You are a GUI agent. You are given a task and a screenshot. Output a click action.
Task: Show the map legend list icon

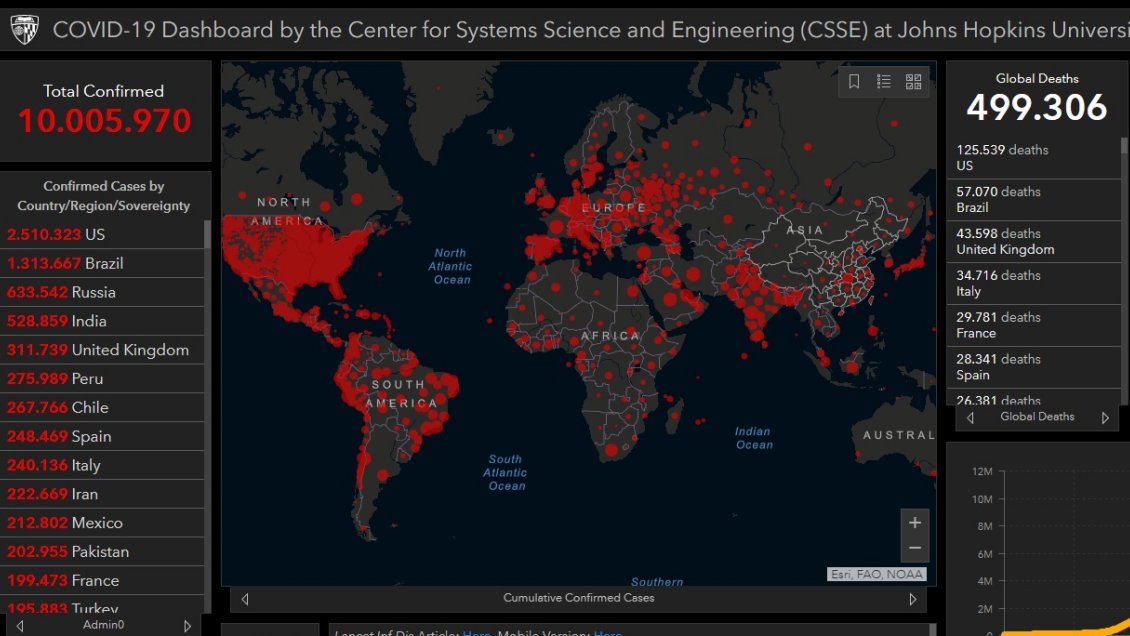[884, 82]
